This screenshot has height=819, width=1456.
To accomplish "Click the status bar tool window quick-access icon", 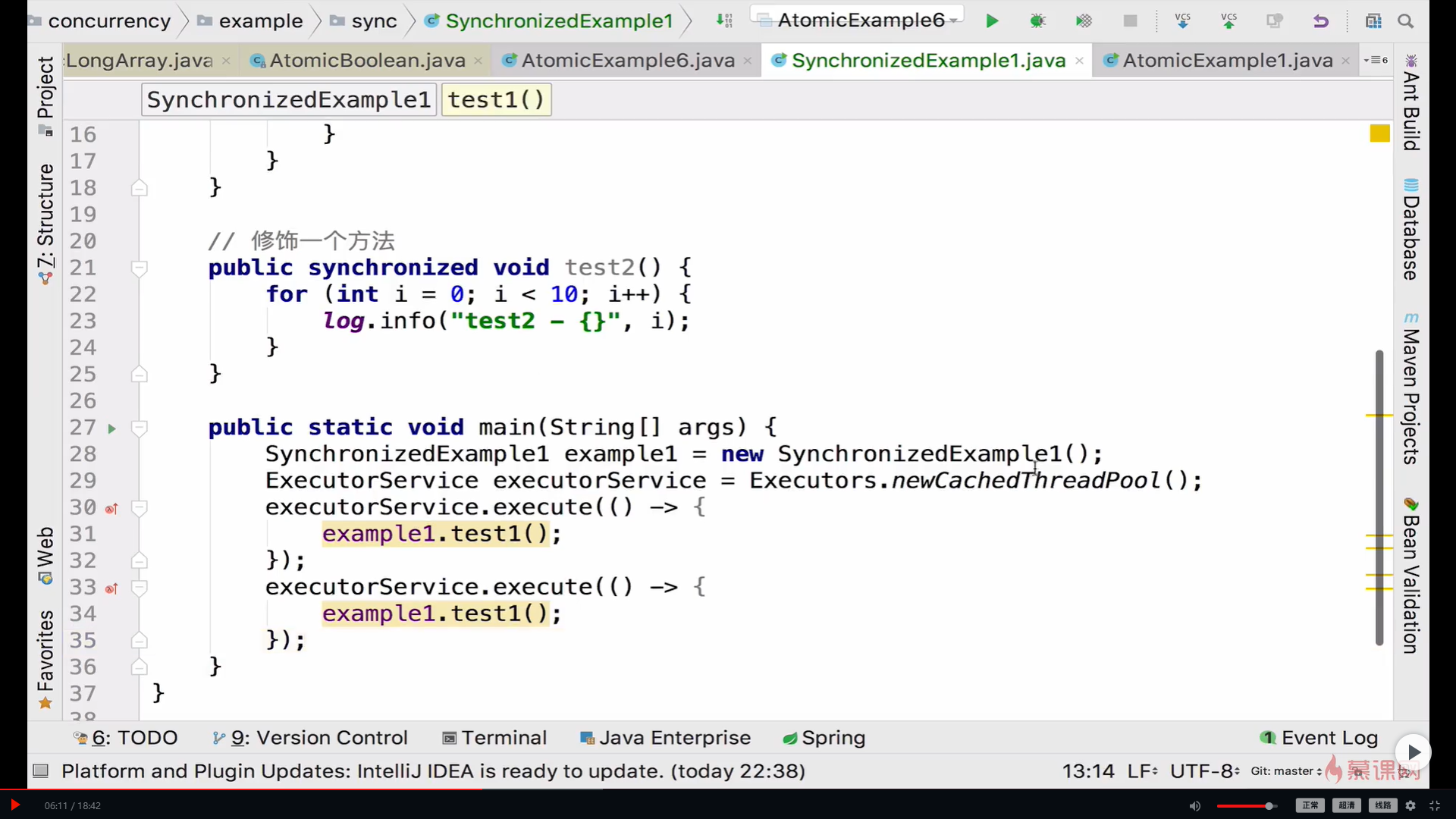I will [x=41, y=771].
